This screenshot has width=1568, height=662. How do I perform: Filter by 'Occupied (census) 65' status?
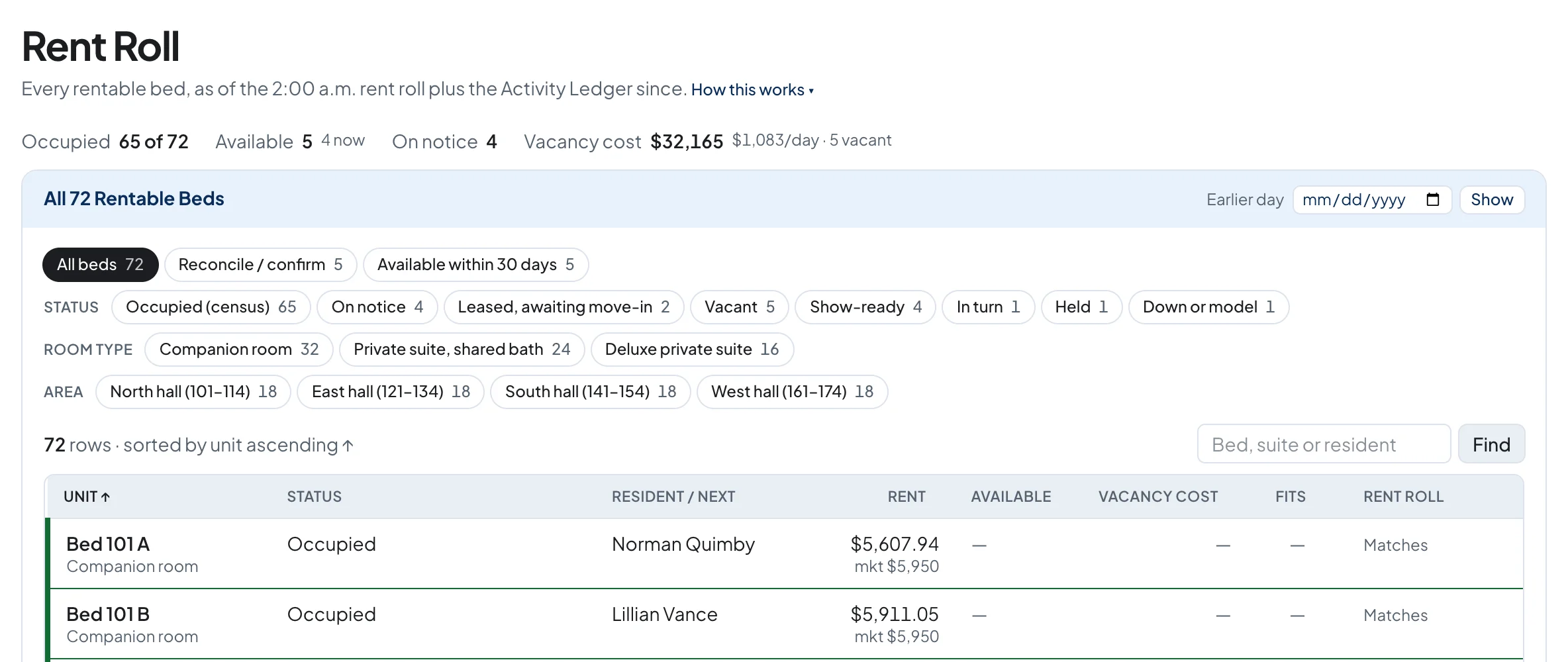point(211,307)
